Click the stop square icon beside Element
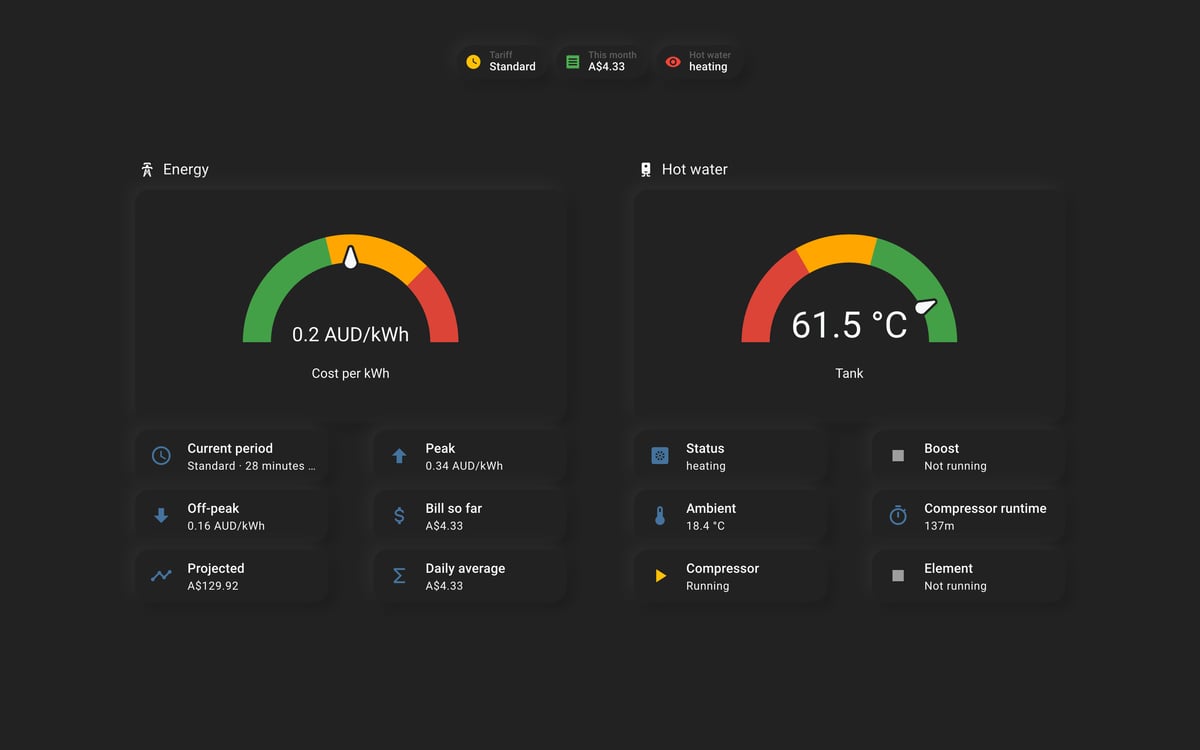Screen dimensions: 1200x750 tap(898, 576)
